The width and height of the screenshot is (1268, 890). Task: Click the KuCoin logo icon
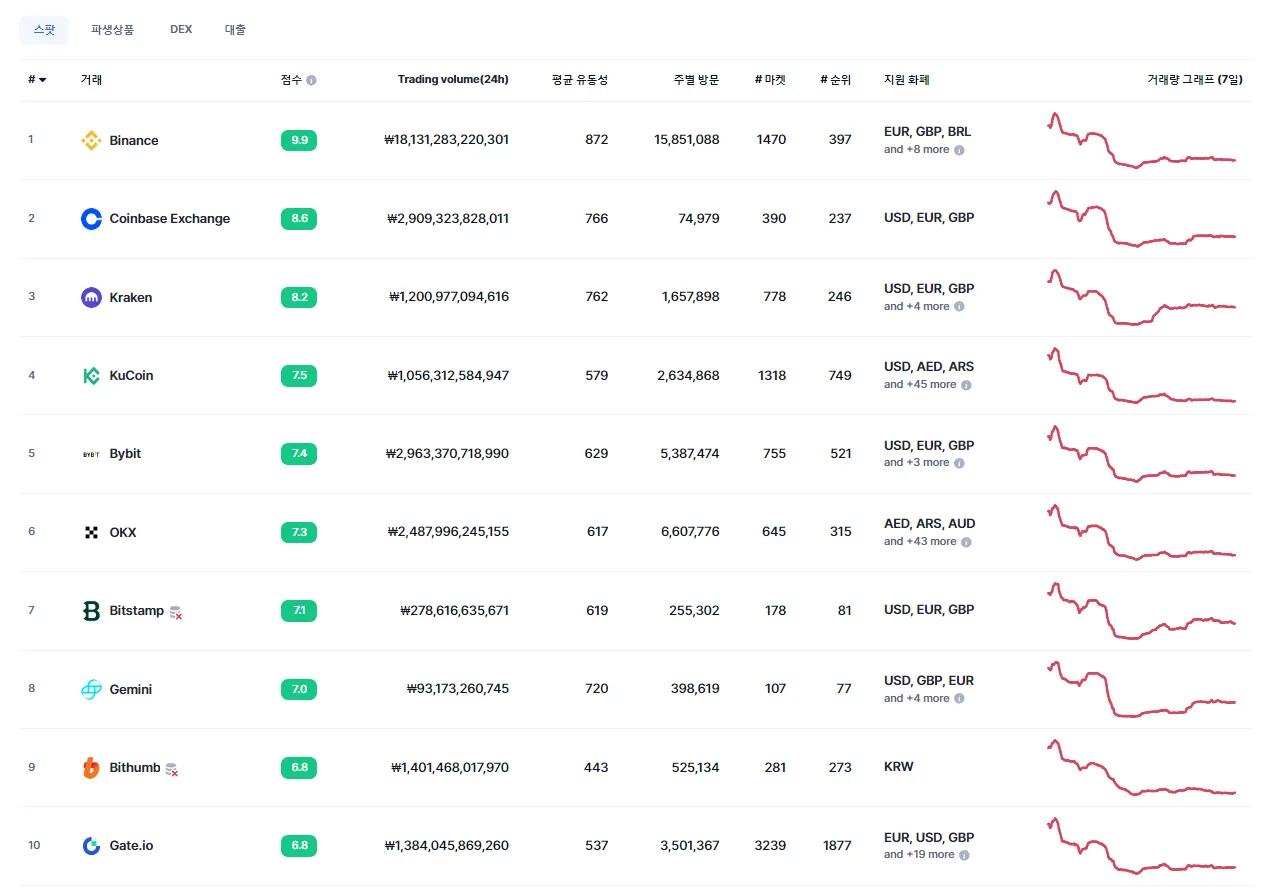[x=91, y=376]
